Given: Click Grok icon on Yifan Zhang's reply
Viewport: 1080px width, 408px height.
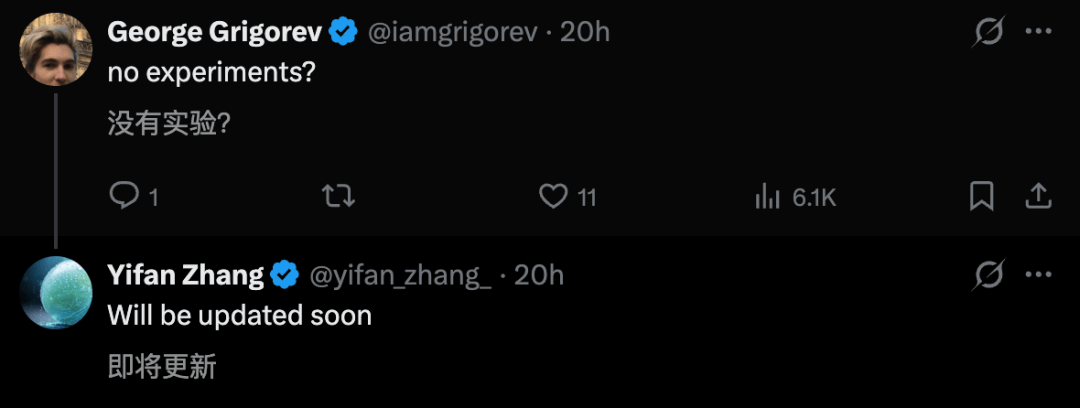Looking at the screenshot, I should click(989, 275).
